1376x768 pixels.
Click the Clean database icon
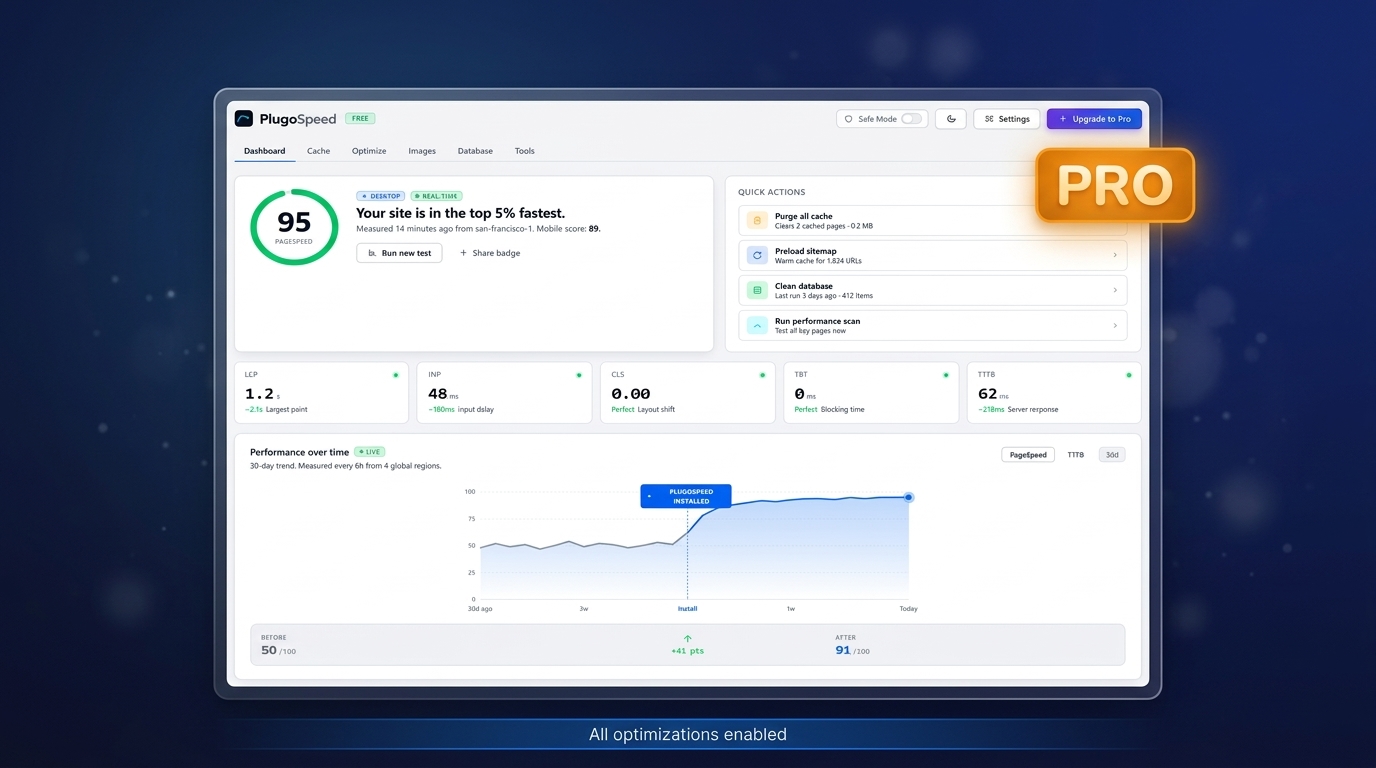click(757, 291)
